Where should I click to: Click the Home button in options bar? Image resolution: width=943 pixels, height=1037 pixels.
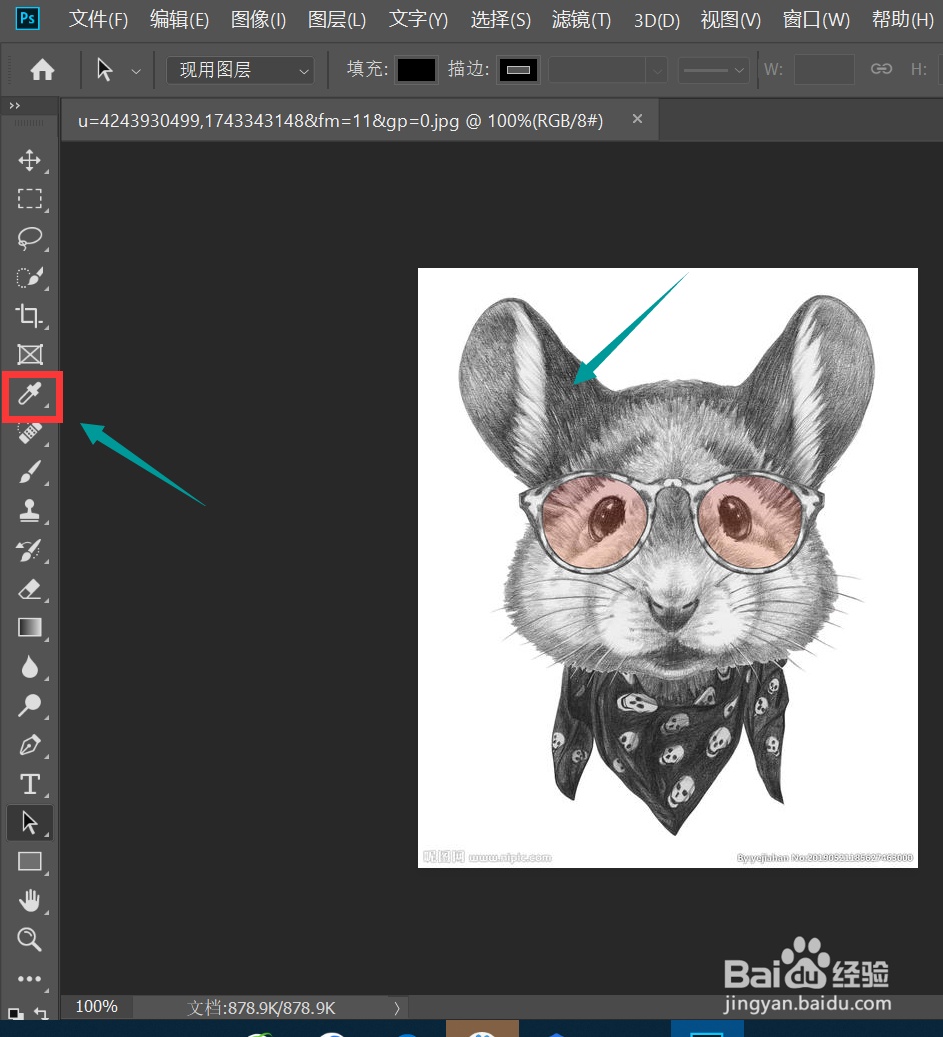tap(42, 70)
